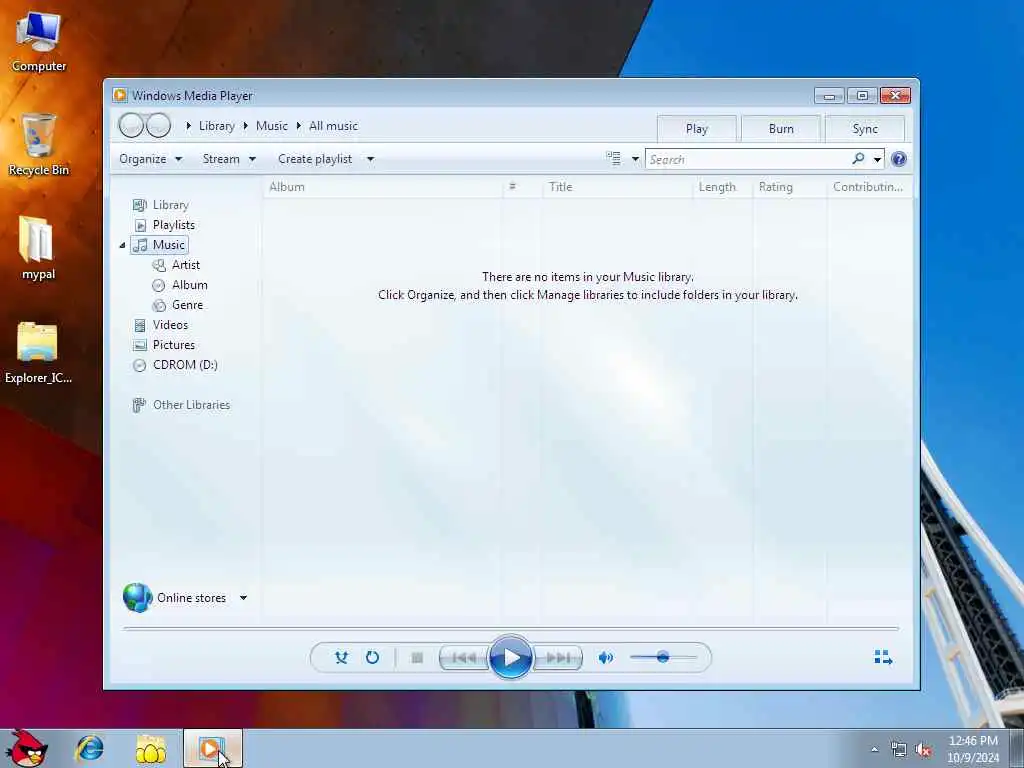Open the View options dropdown arrow

[x=635, y=159]
